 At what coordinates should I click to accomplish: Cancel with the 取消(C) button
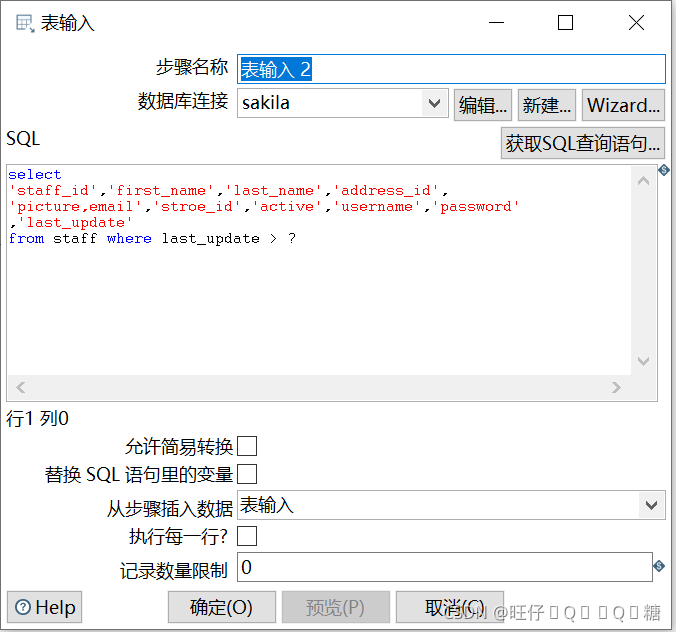450,607
